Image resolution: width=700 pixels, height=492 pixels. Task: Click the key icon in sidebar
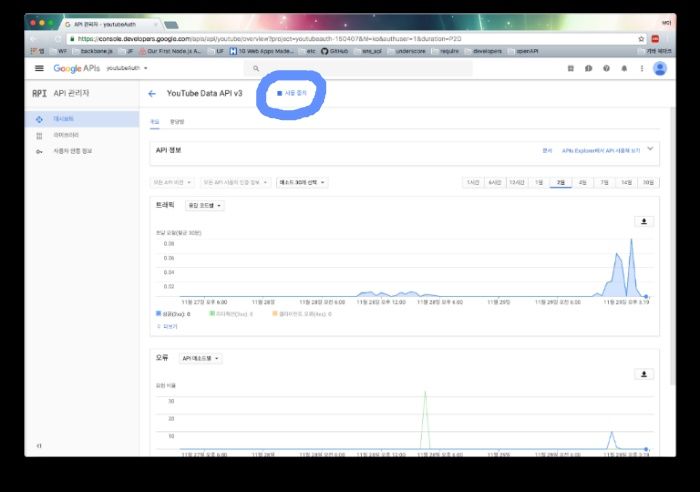39,152
